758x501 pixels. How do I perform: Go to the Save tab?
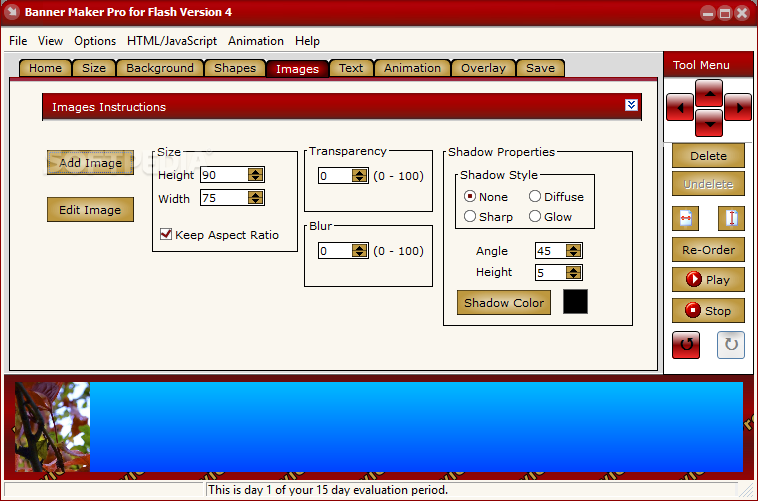[x=540, y=68]
